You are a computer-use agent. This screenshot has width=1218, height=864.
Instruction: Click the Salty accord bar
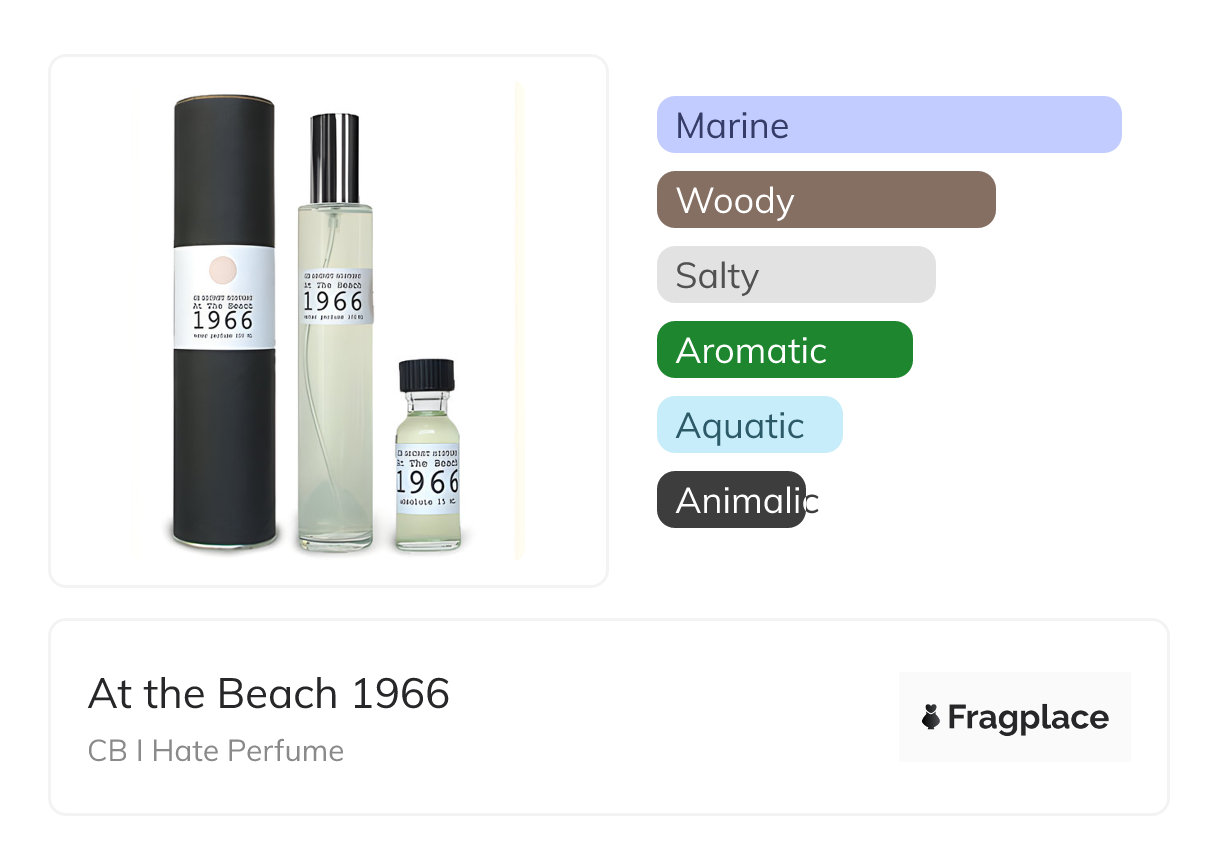[x=795, y=275]
